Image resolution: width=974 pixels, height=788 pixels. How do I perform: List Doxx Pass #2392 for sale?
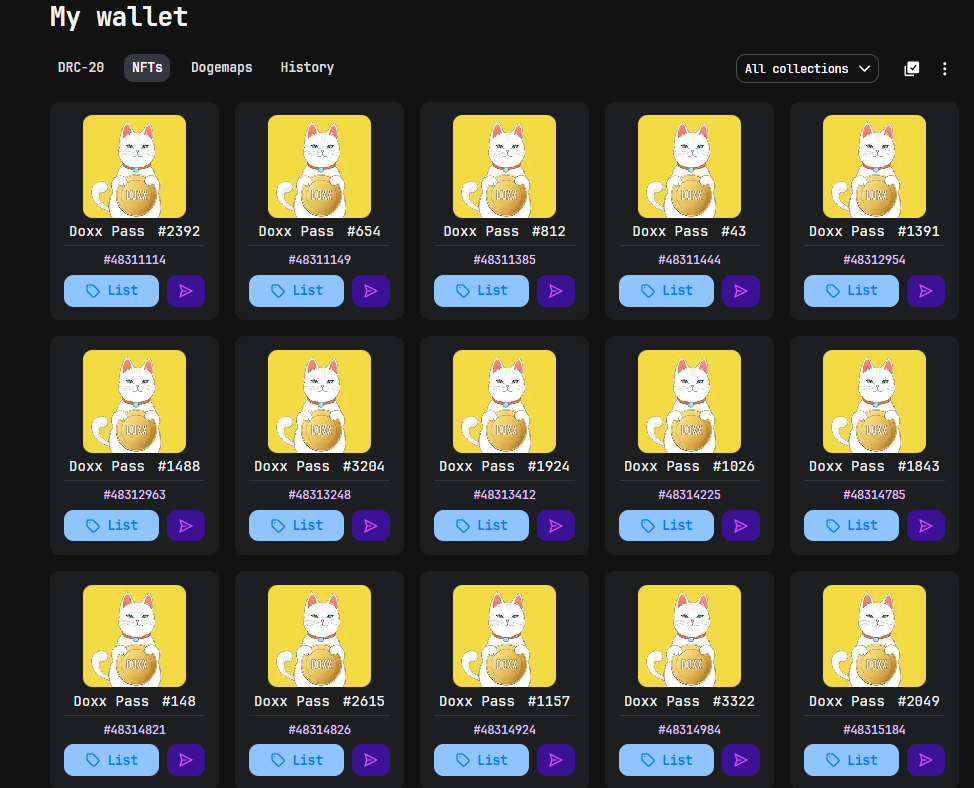(111, 291)
